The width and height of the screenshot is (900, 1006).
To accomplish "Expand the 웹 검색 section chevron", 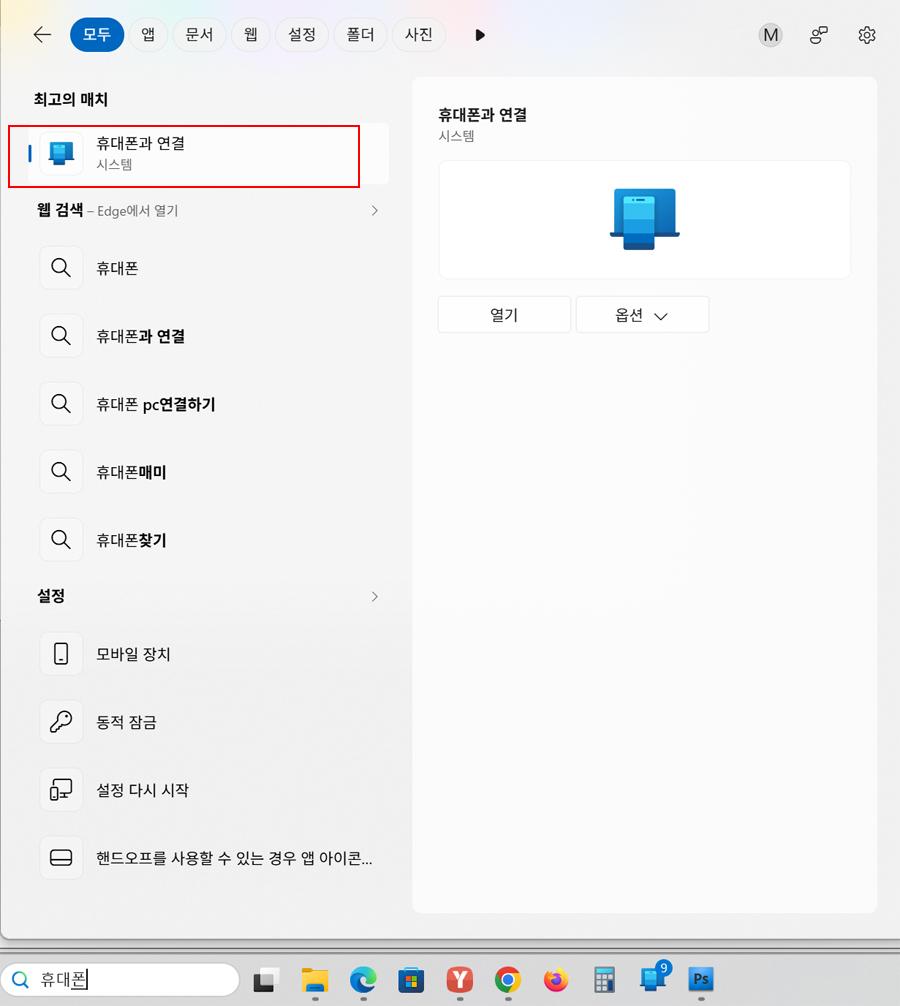I will click(x=375, y=210).
